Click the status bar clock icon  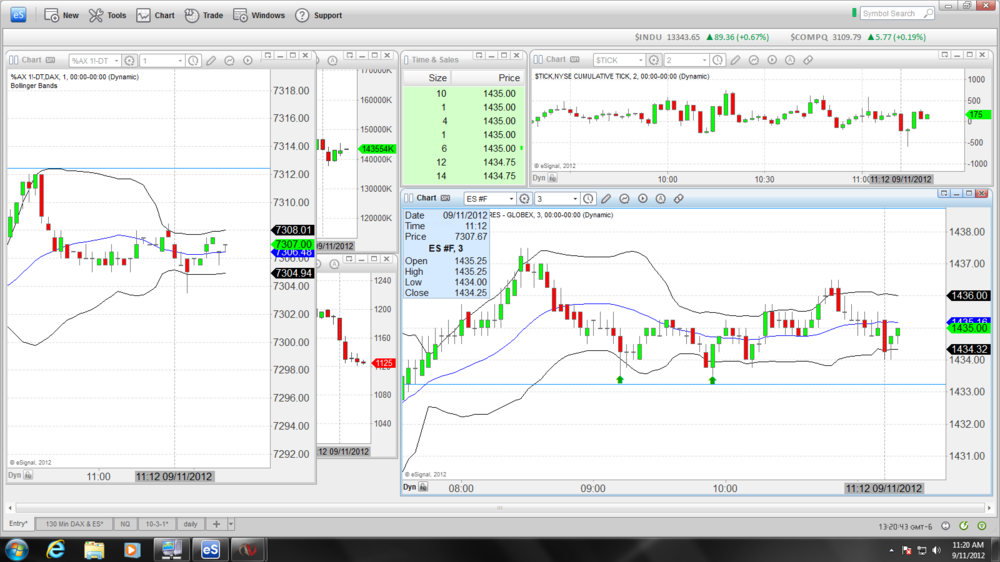point(945,526)
